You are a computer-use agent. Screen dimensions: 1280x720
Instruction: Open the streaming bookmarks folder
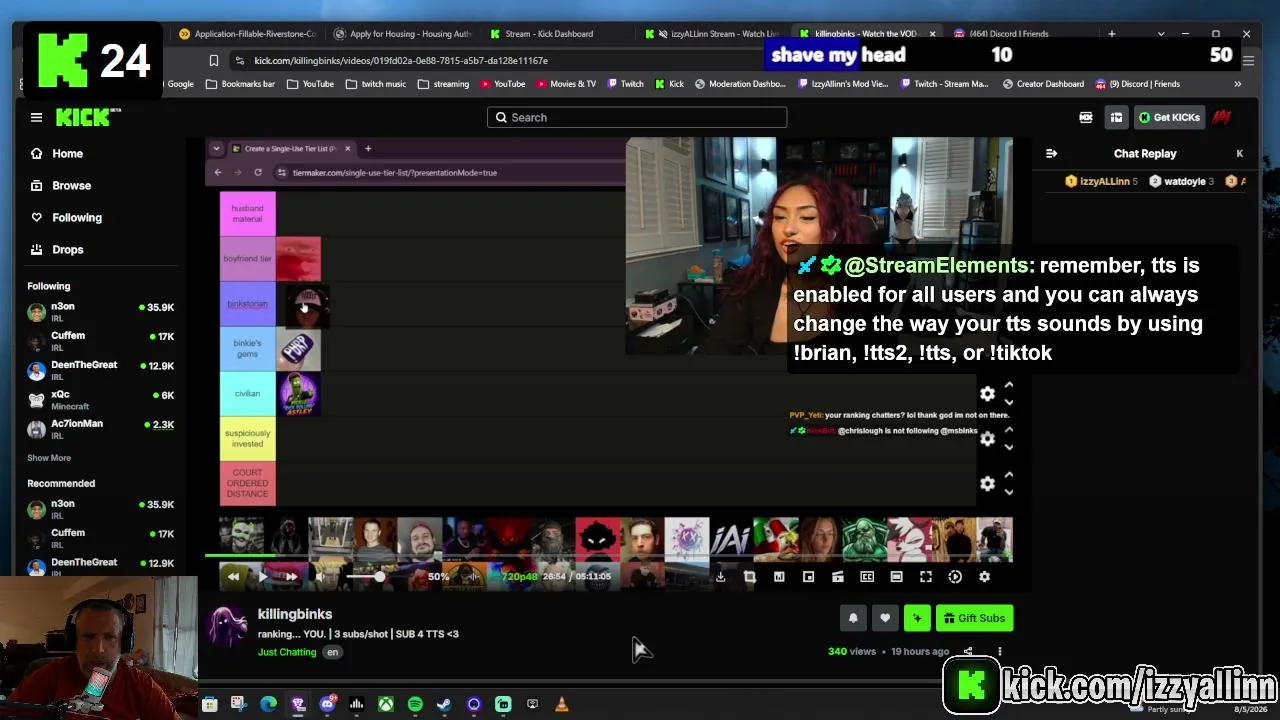point(444,84)
